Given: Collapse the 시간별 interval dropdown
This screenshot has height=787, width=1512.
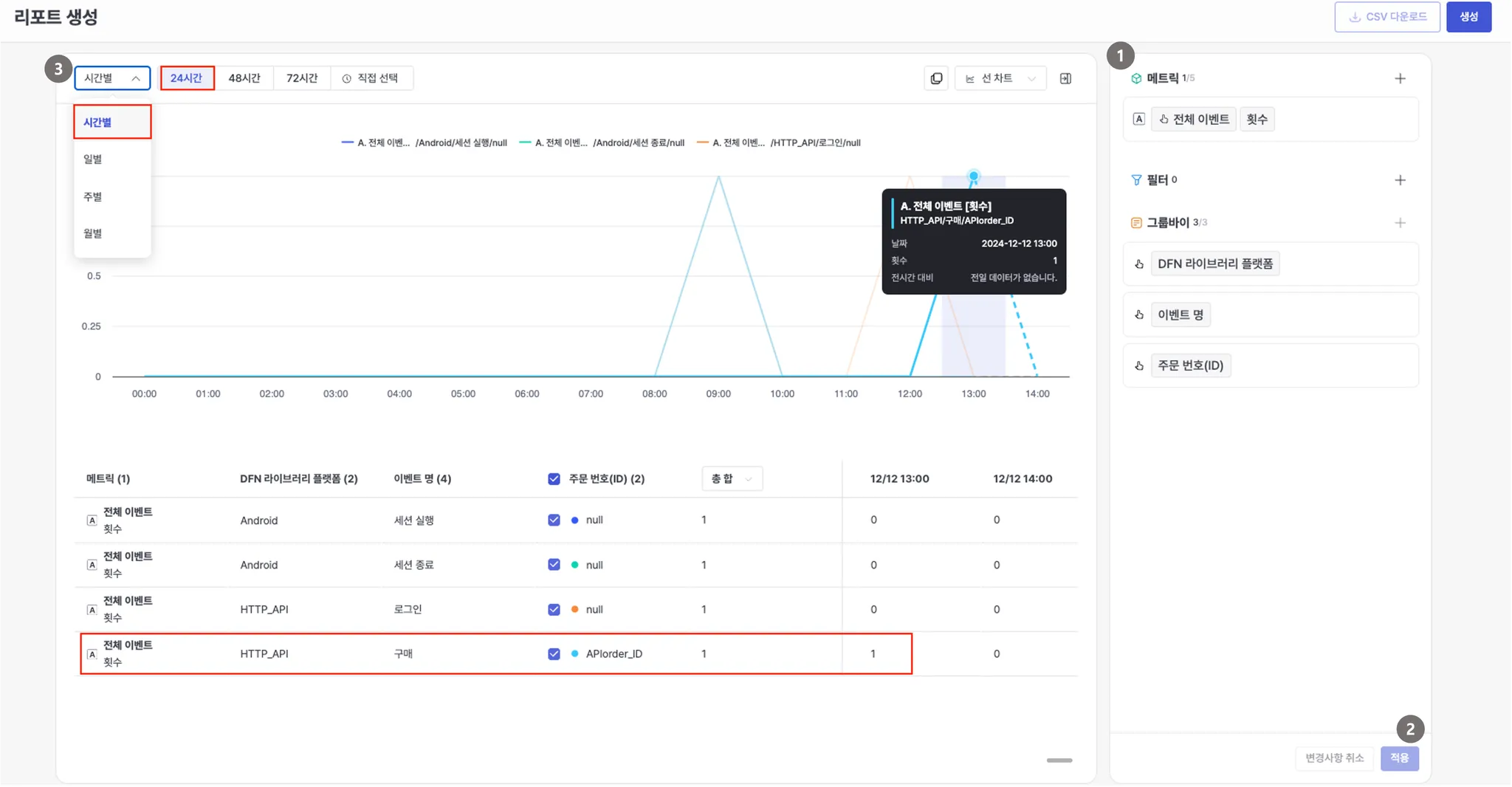Looking at the screenshot, I should (112, 78).
